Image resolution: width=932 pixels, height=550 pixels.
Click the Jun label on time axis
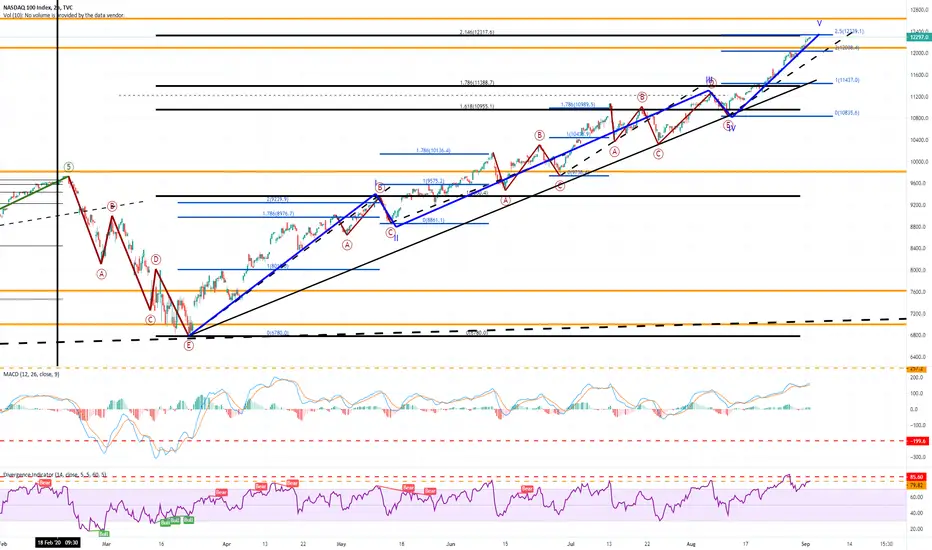tap(451, 543)
